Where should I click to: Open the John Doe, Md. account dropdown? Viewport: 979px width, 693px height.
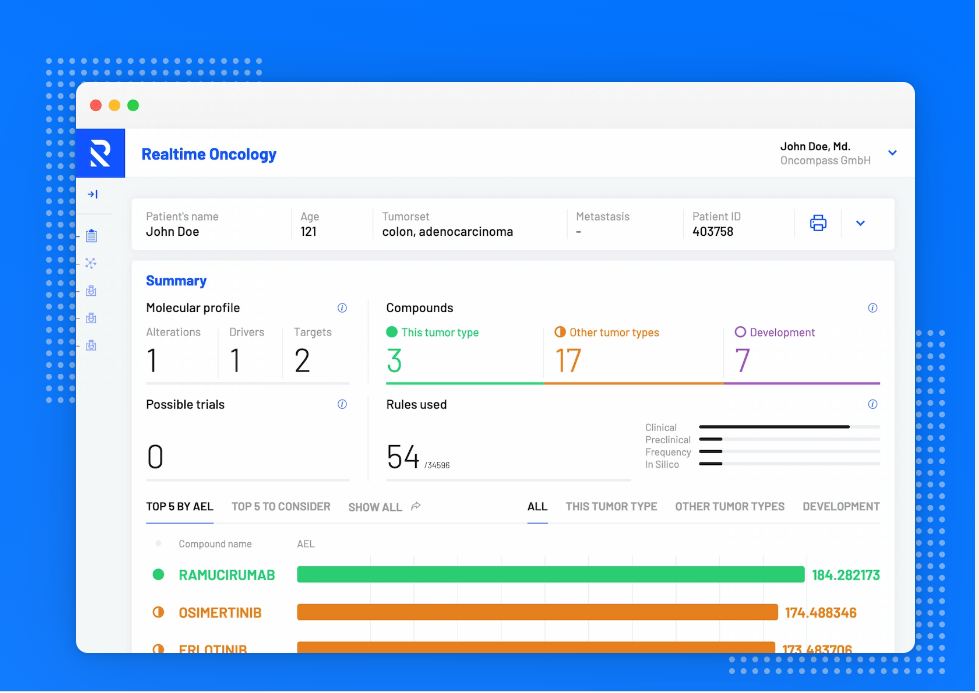892,153
